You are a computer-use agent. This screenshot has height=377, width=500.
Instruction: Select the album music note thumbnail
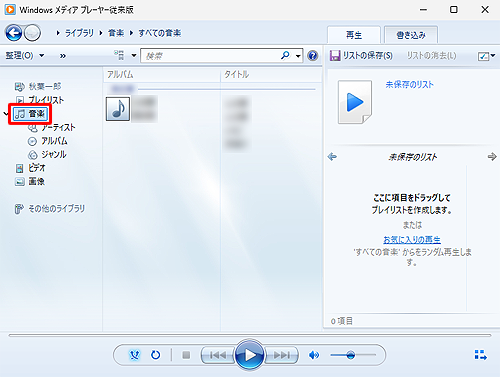(118, 109)
